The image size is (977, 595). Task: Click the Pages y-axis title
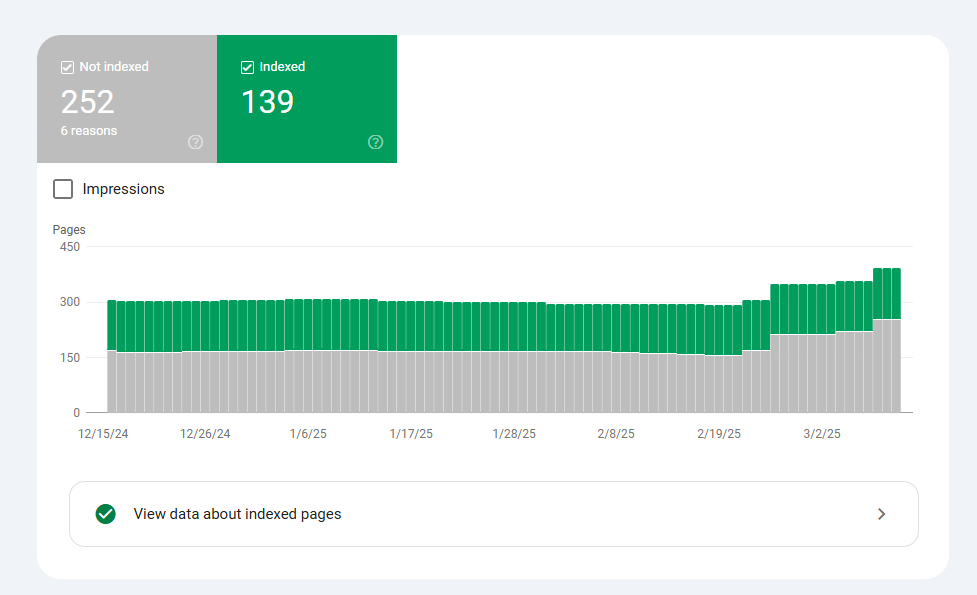click(x=69, y=230)
